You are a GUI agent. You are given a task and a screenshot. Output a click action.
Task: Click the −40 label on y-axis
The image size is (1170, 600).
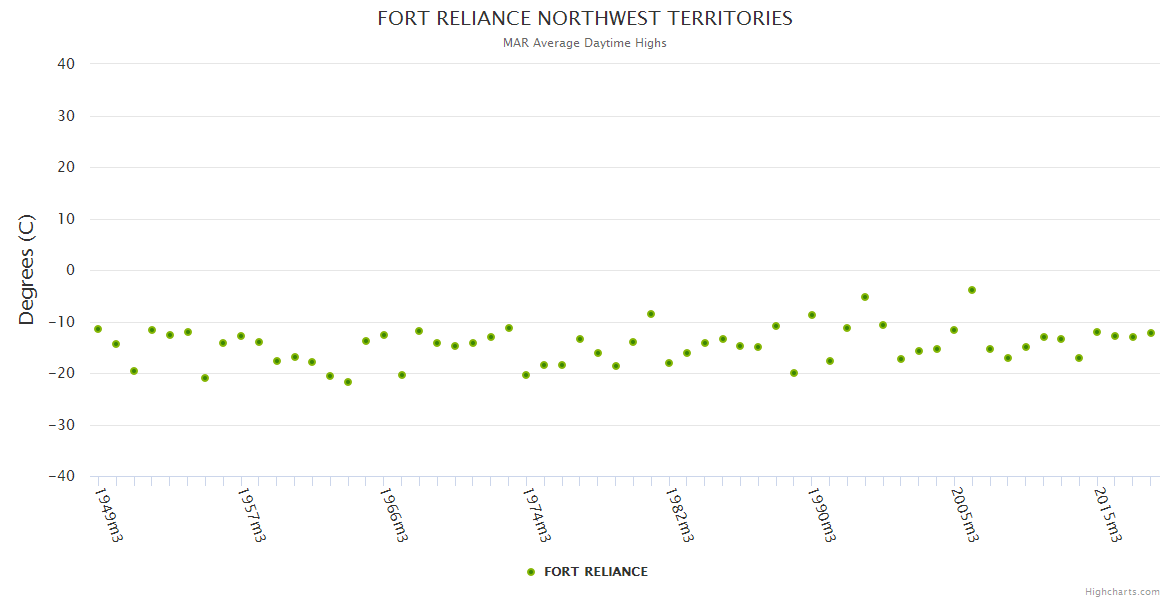point(62,477)
